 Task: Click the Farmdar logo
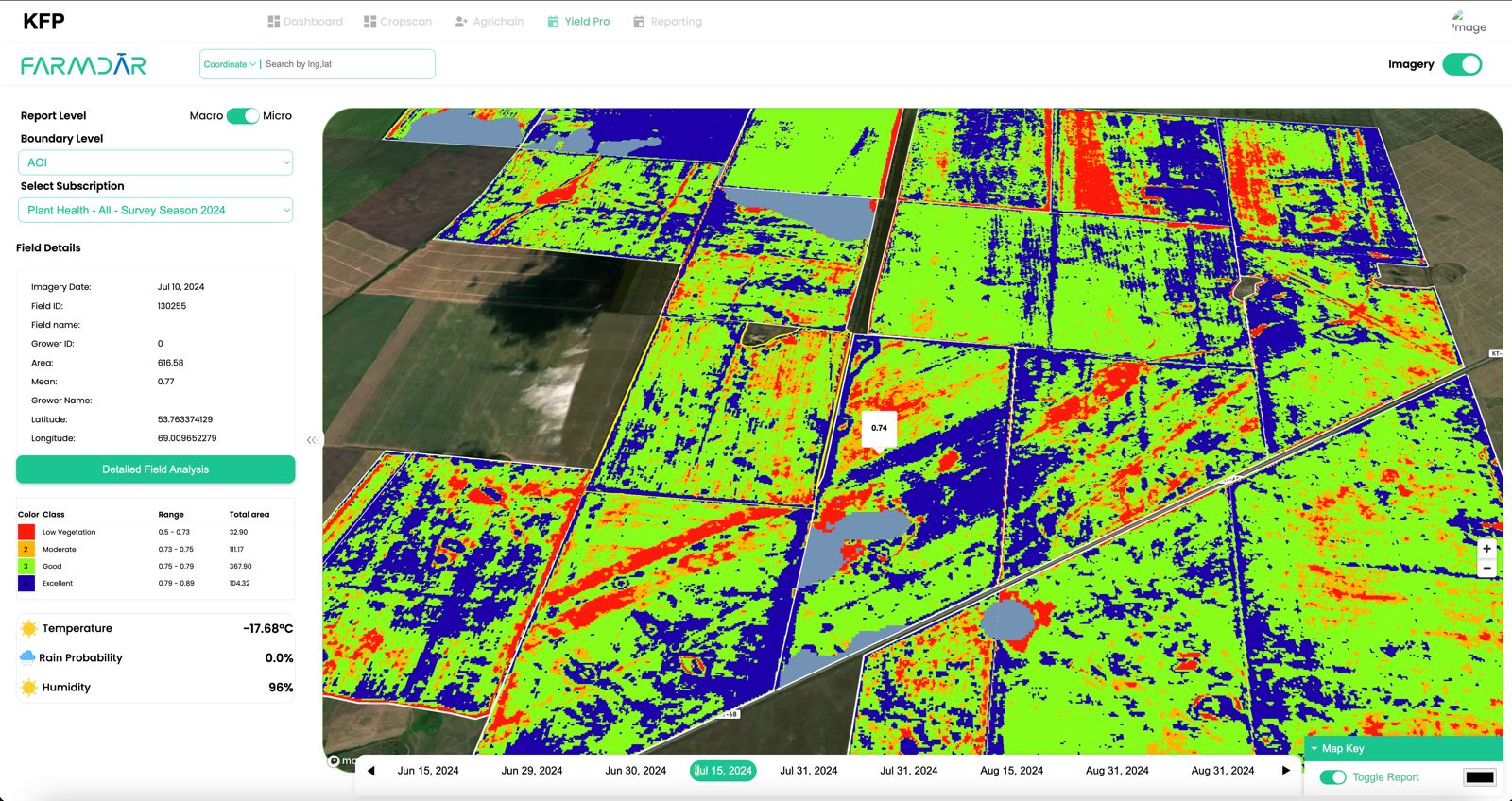pyautogui.click(x=83, y=64)
